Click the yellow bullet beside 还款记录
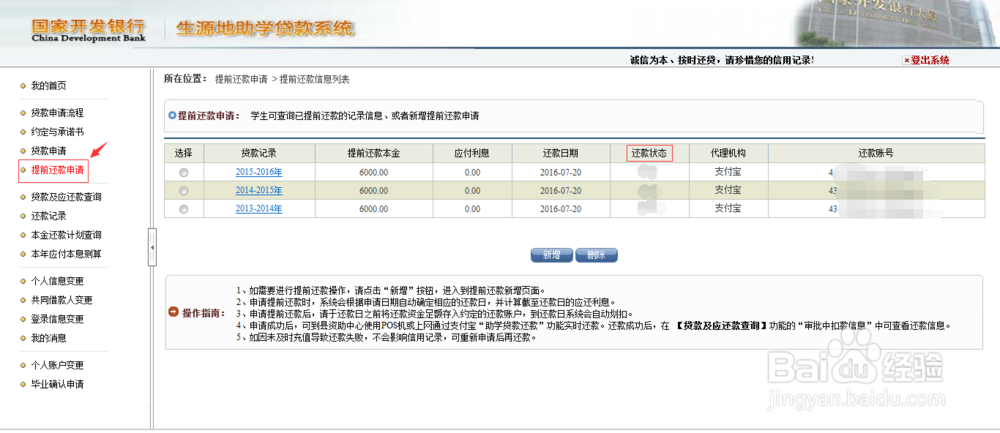The width and height of the screenshot is (1000, 433). (23, 217)
